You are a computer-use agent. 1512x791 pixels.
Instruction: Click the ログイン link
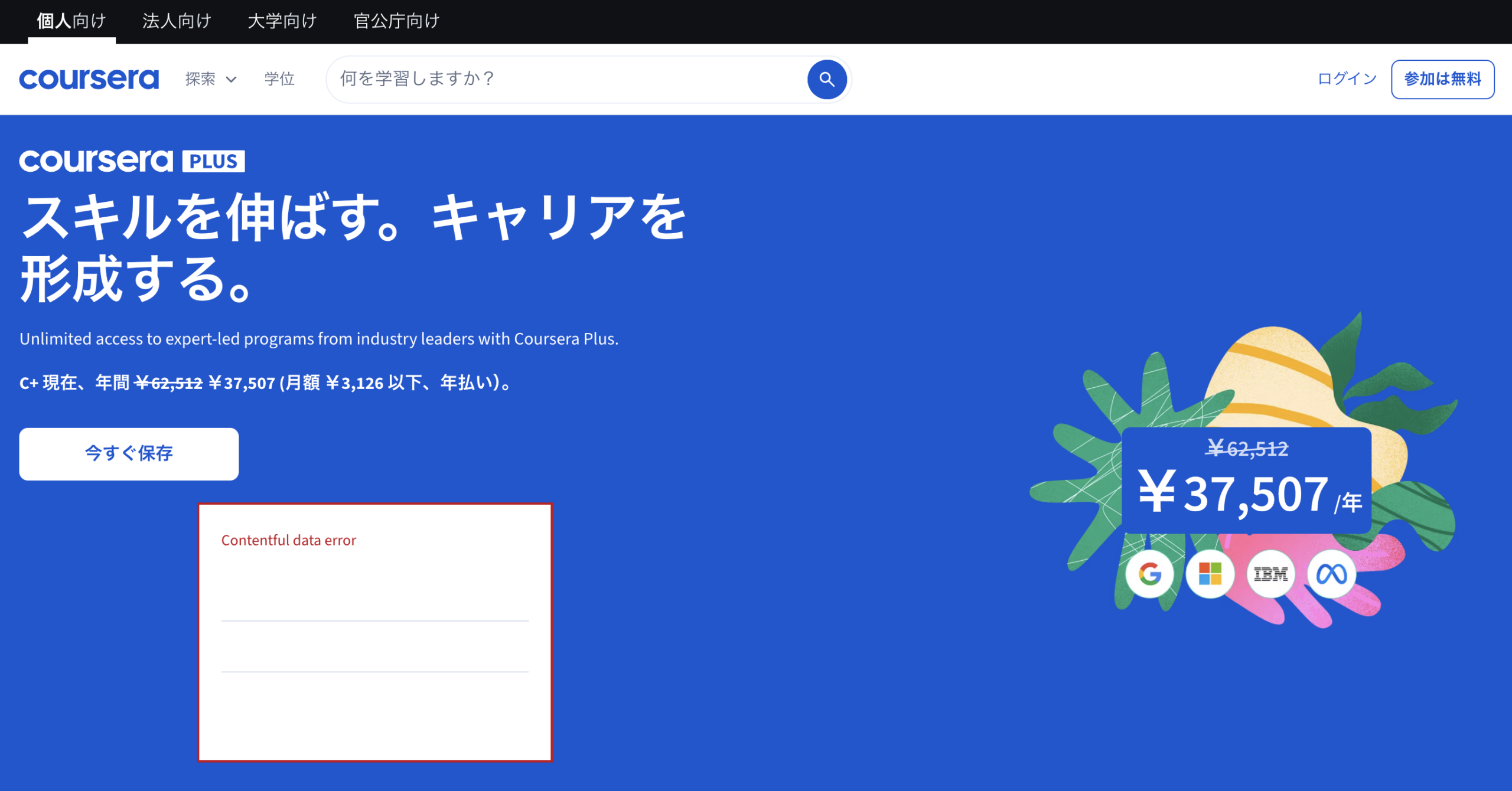coord(1347,79)
